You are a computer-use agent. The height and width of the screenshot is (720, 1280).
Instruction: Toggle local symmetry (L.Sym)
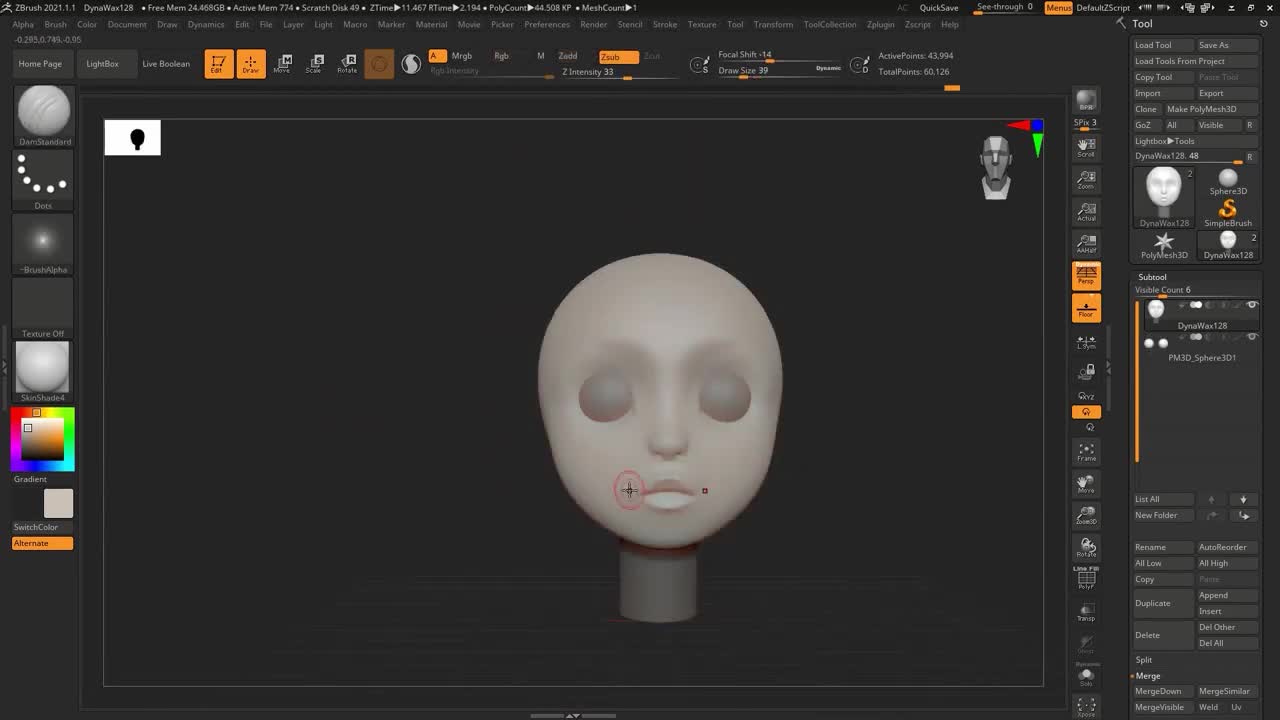[x=1086, y=341]
